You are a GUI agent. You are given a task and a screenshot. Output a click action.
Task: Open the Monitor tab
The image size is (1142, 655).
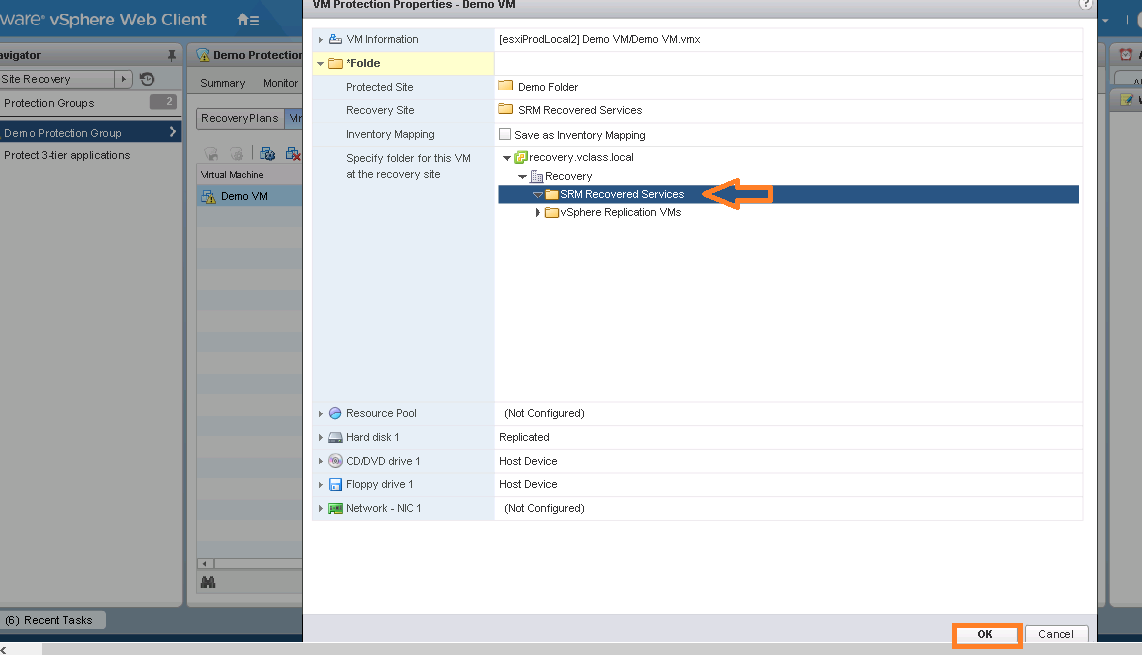(280, 83)
